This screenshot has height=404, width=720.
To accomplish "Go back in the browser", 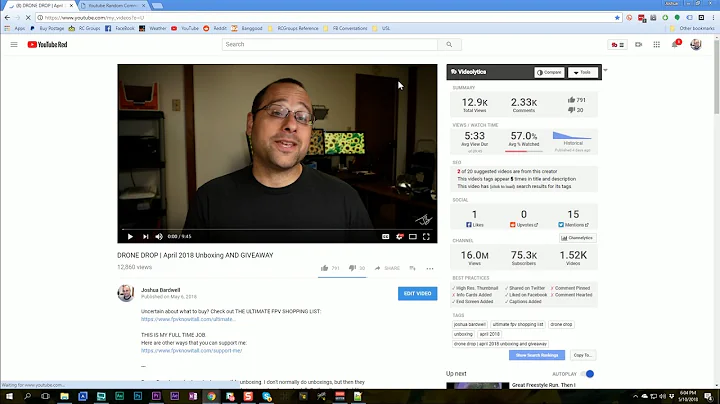I will tap(7, 17).
